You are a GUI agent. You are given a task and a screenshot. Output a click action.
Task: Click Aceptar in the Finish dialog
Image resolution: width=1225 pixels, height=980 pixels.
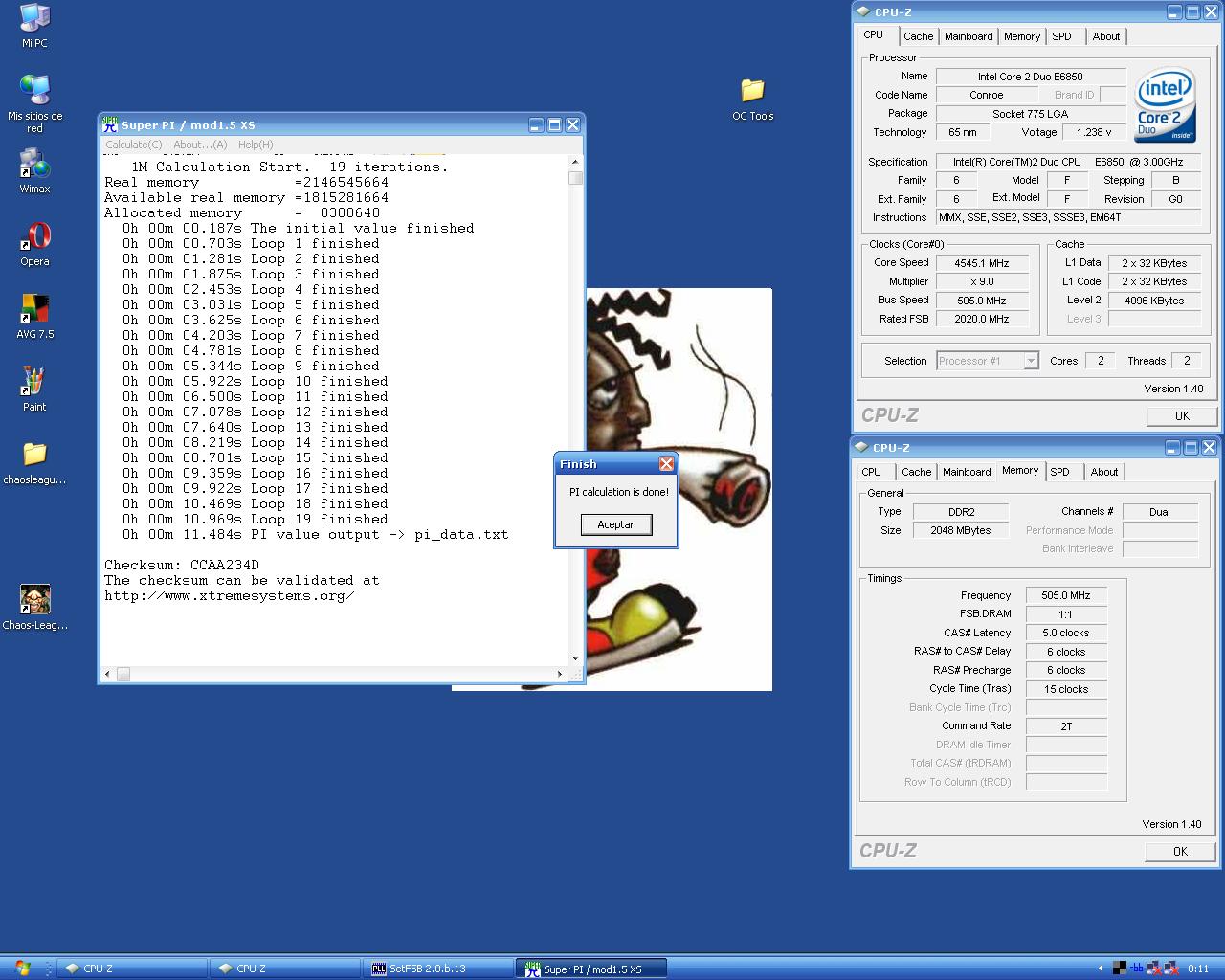tap(616, 524)
